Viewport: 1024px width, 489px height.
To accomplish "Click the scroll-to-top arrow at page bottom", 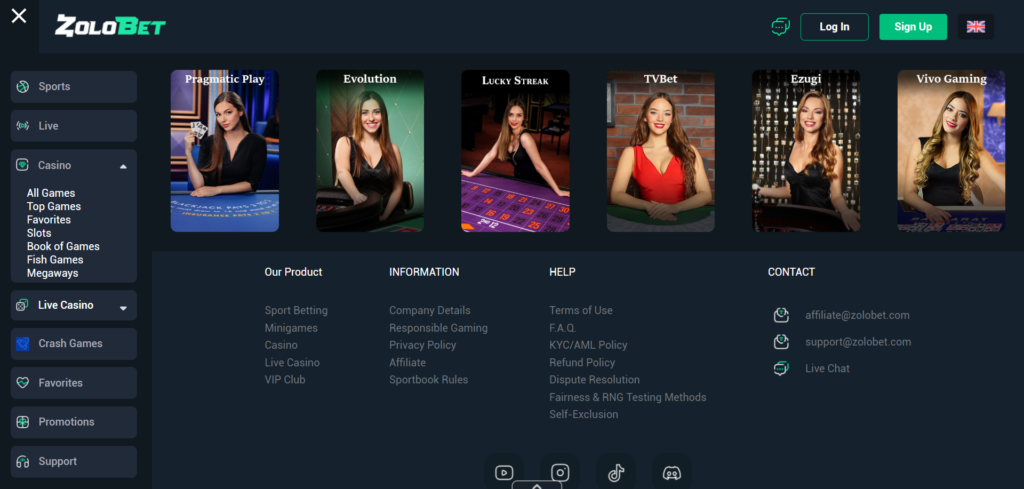I will tap(537, 484).
